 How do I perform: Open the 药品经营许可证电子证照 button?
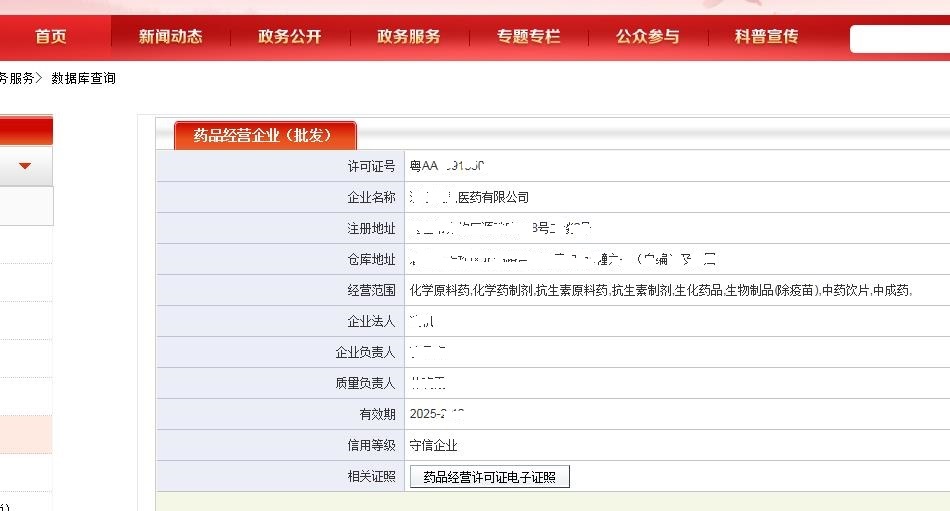[x=490, y=477]
